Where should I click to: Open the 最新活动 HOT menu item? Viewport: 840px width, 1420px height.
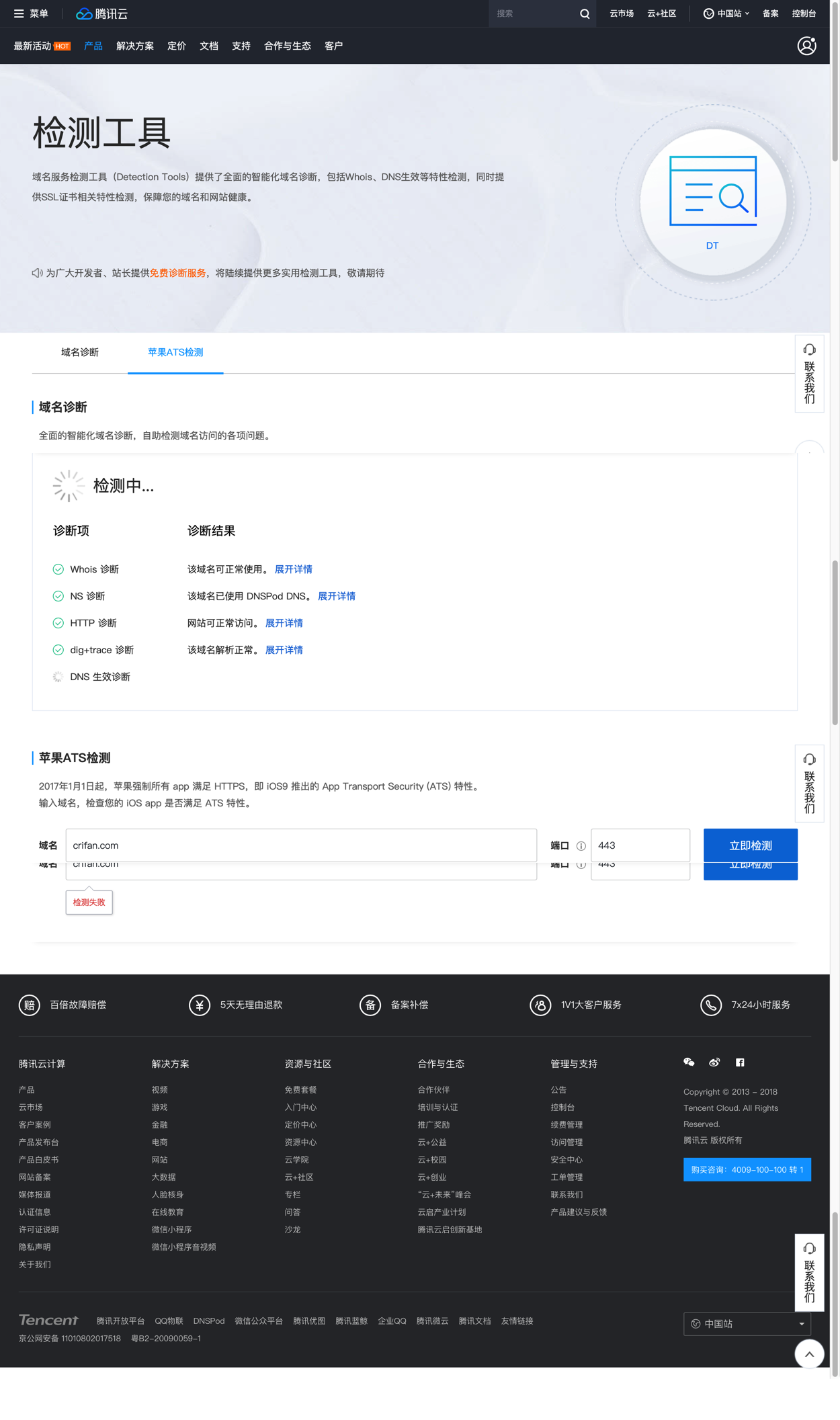42,46
